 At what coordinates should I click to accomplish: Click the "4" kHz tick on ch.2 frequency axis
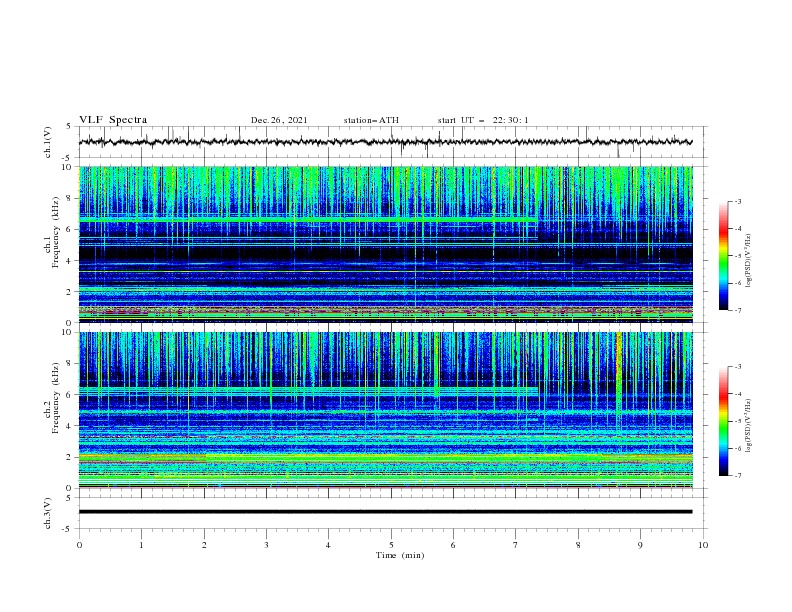(71, 426)
